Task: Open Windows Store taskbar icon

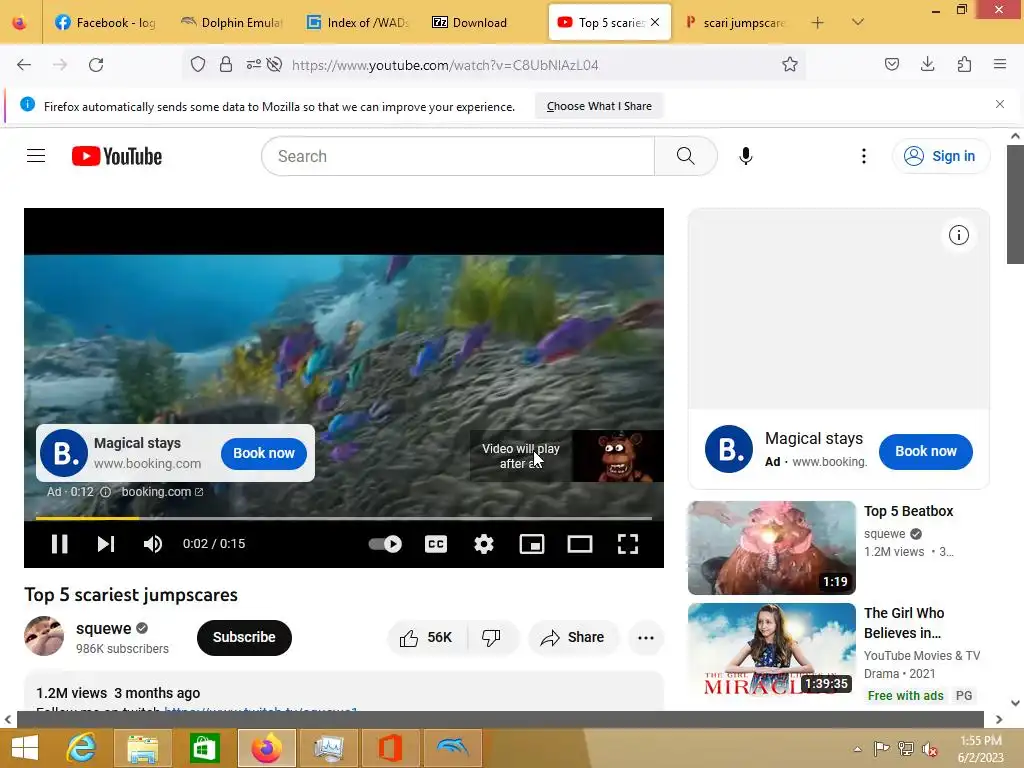Action: 204,748
